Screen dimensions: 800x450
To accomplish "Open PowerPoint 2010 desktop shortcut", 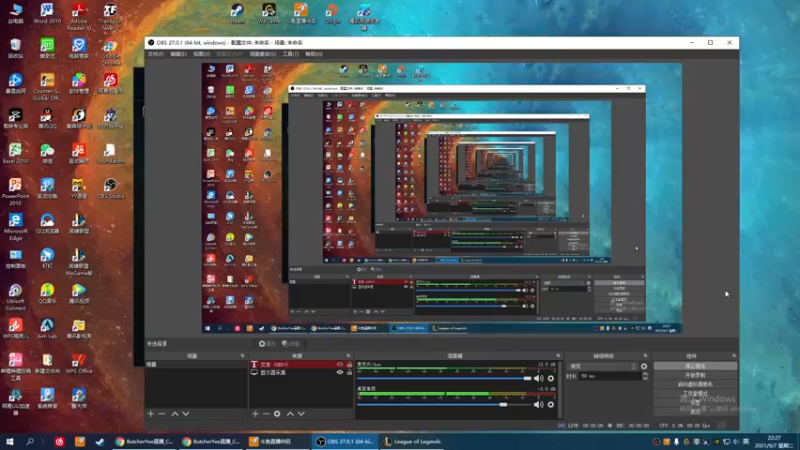I will (x=15, y=191).
